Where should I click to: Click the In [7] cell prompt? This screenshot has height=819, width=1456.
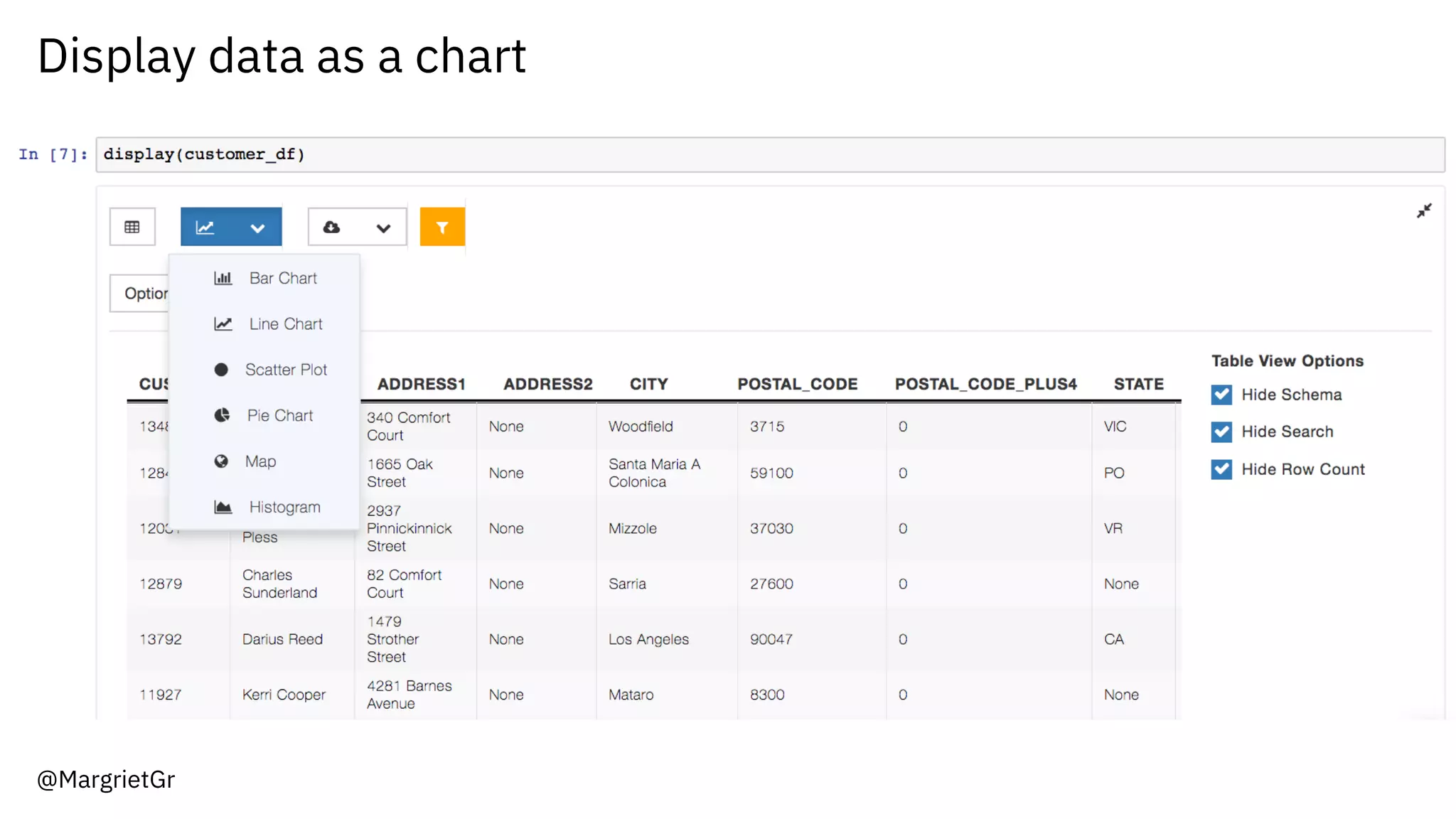pos(53,154)
